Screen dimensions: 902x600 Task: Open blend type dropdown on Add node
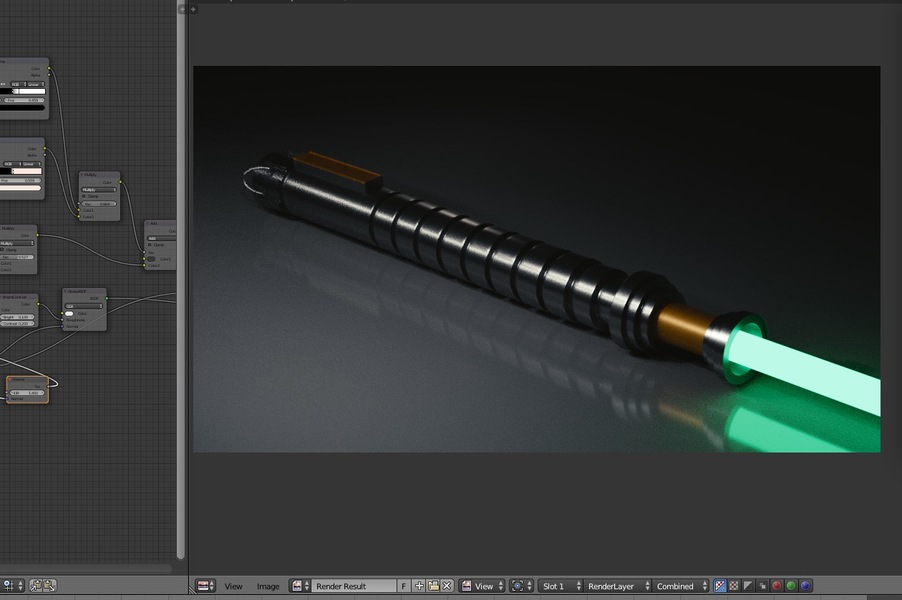[162, 238]
